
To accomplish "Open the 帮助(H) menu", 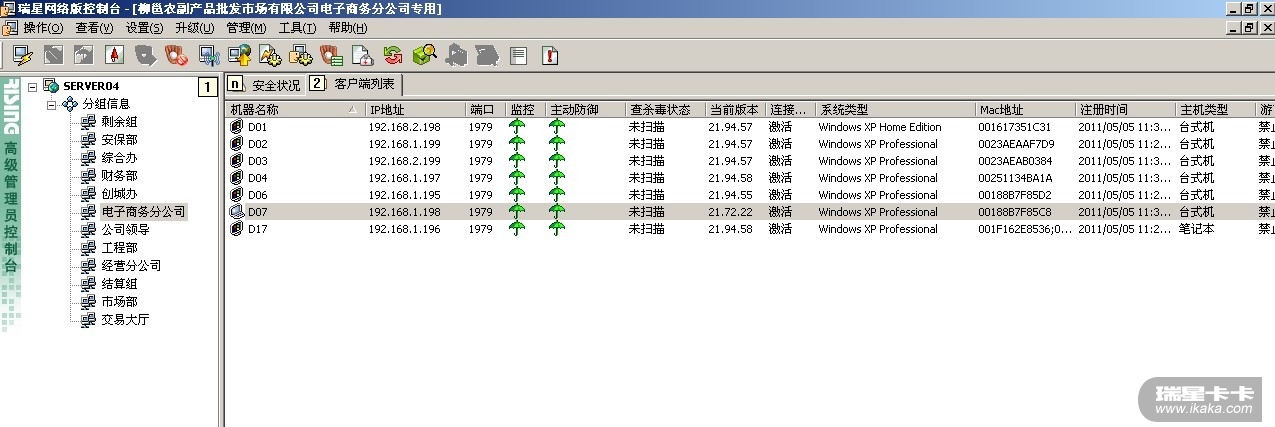I will (x=347, y=28).
